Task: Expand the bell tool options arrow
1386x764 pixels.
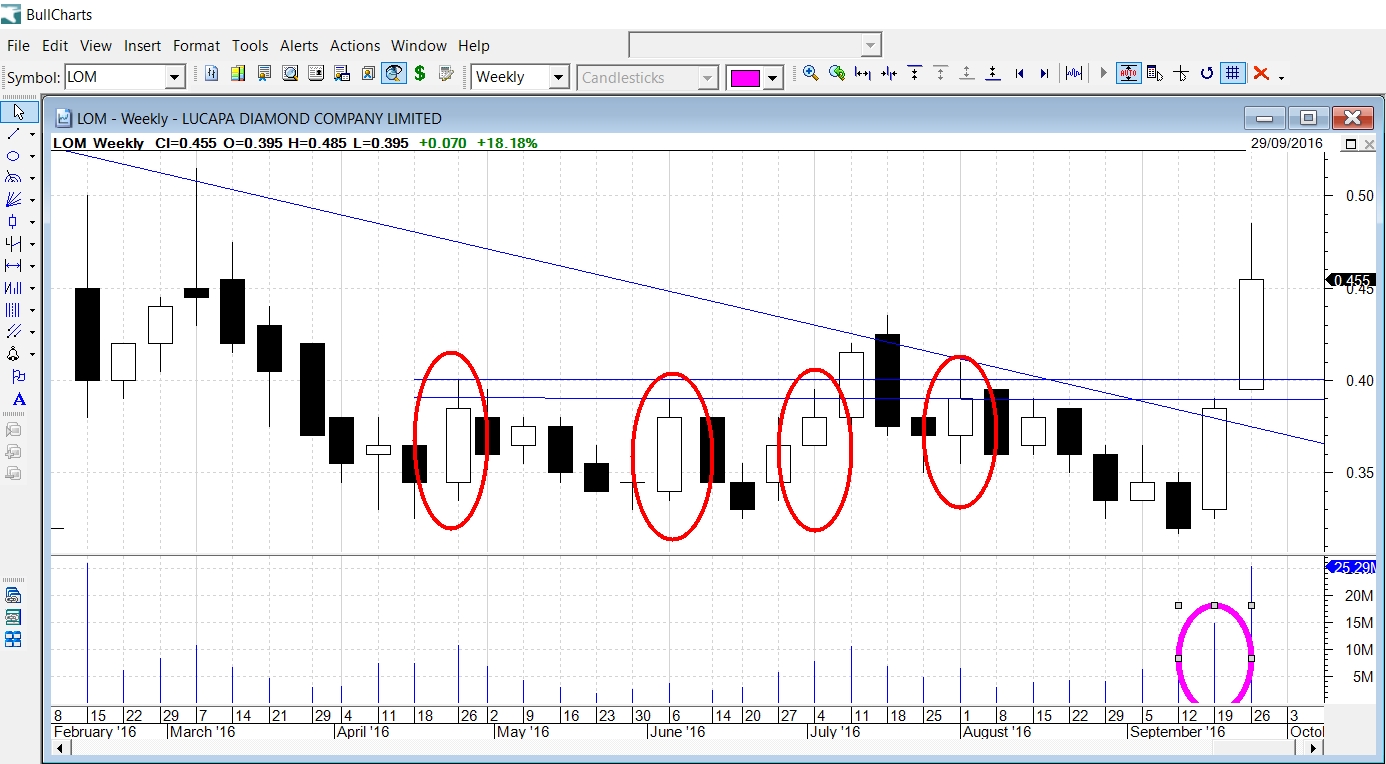Action: tap(32, 354)
